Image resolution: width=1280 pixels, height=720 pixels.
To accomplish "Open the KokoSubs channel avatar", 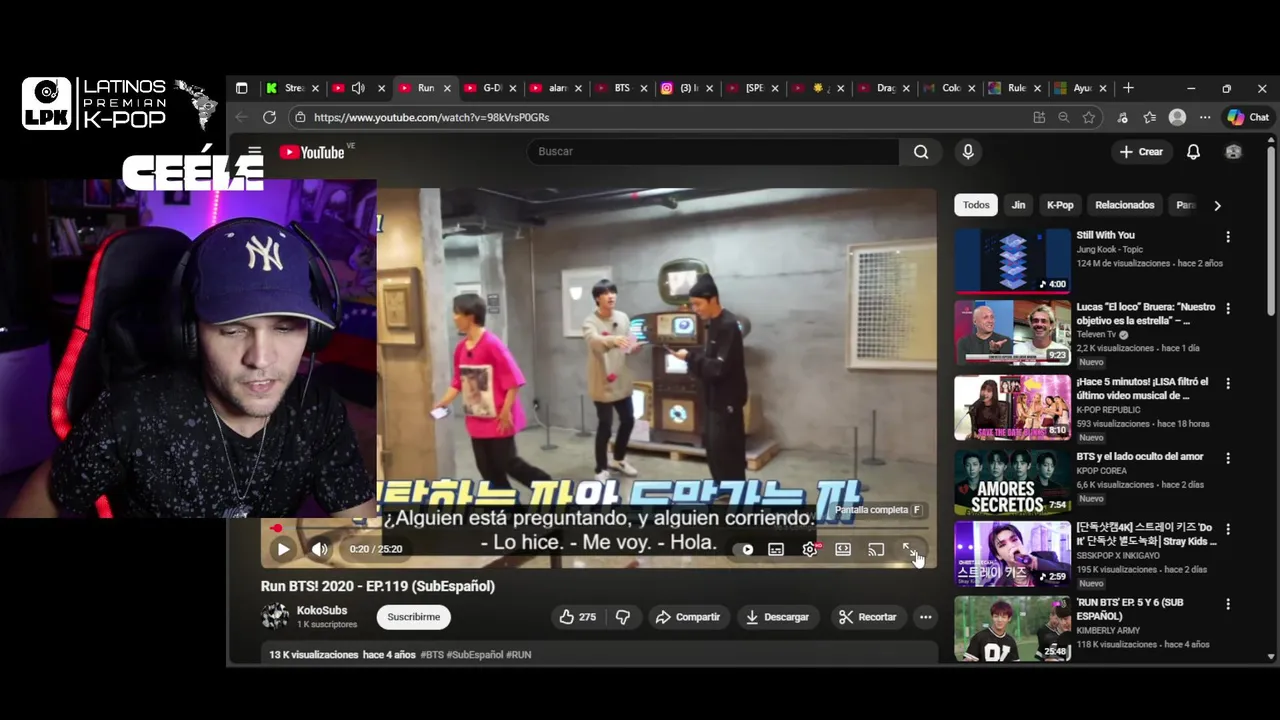I will (x=275, y=616).
